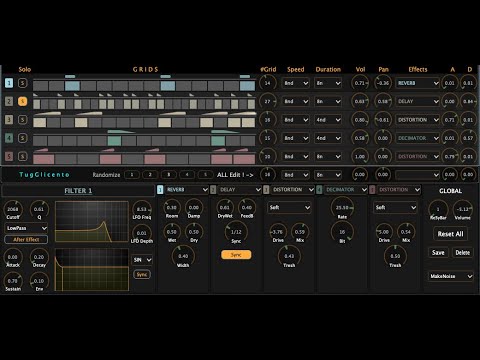Expand the MakeNoise preset dropdown
This screenshot has height=360, width=480.
tap(450, 276)
